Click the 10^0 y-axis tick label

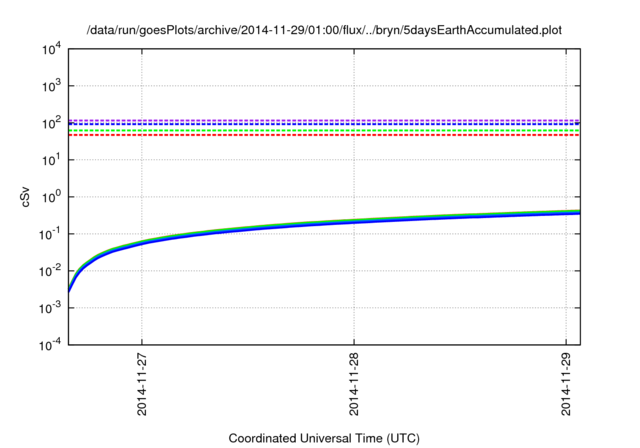[x=51, y=197]
